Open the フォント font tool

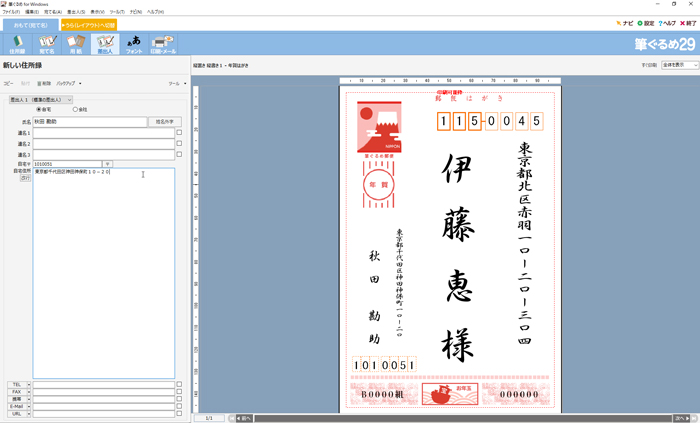[134, 44]
